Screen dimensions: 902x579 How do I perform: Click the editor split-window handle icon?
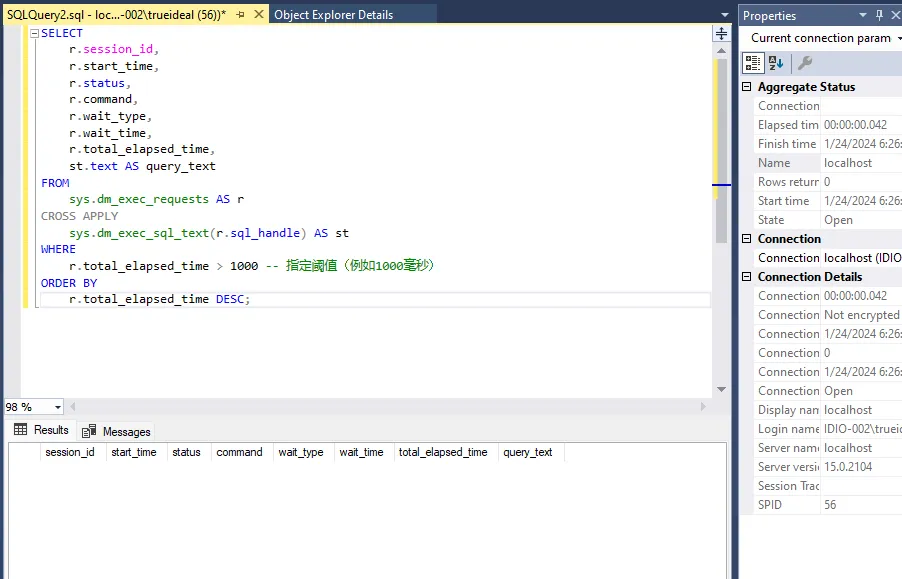[x=721, y=33]
